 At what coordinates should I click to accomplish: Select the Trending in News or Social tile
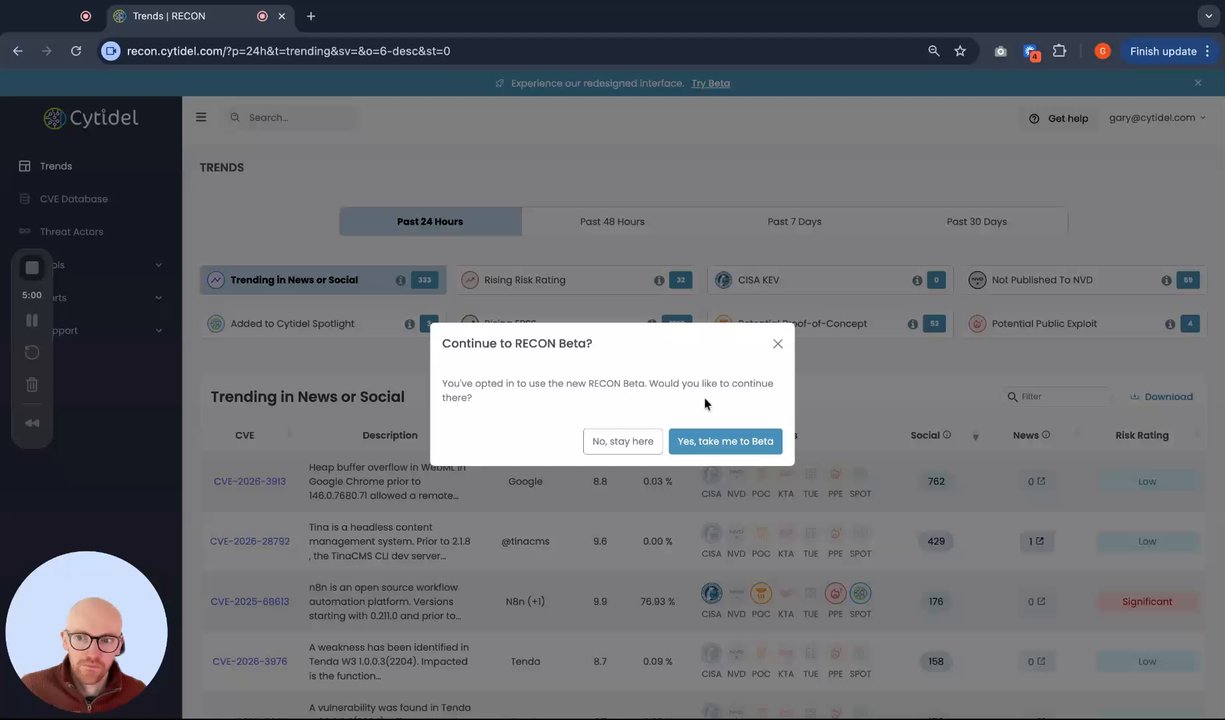323,280
